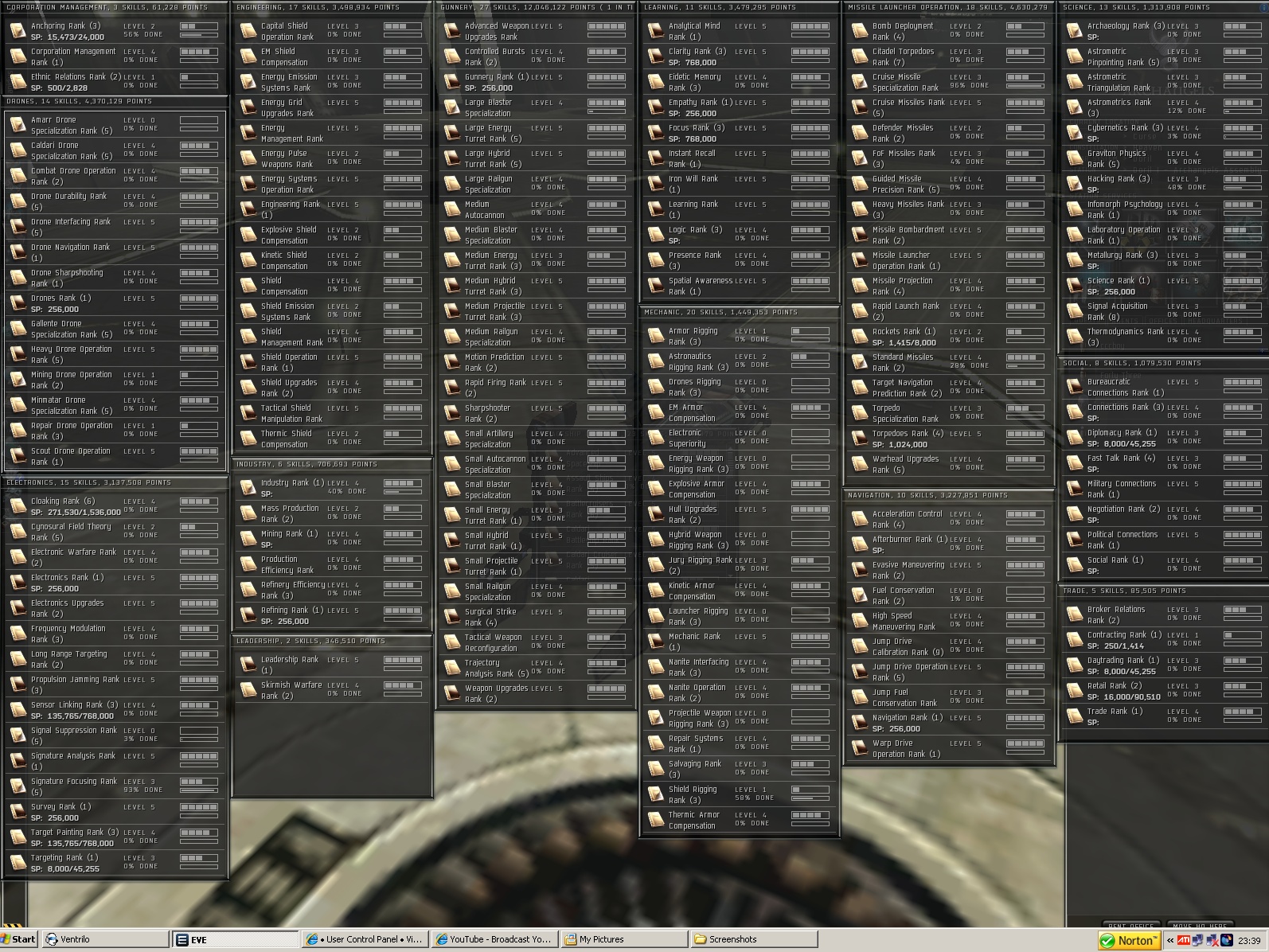Image resolution: width=1269 pixels, height=952 pixels.
Task: Collapse the Electronics skill group header
Action: (116, 482)
